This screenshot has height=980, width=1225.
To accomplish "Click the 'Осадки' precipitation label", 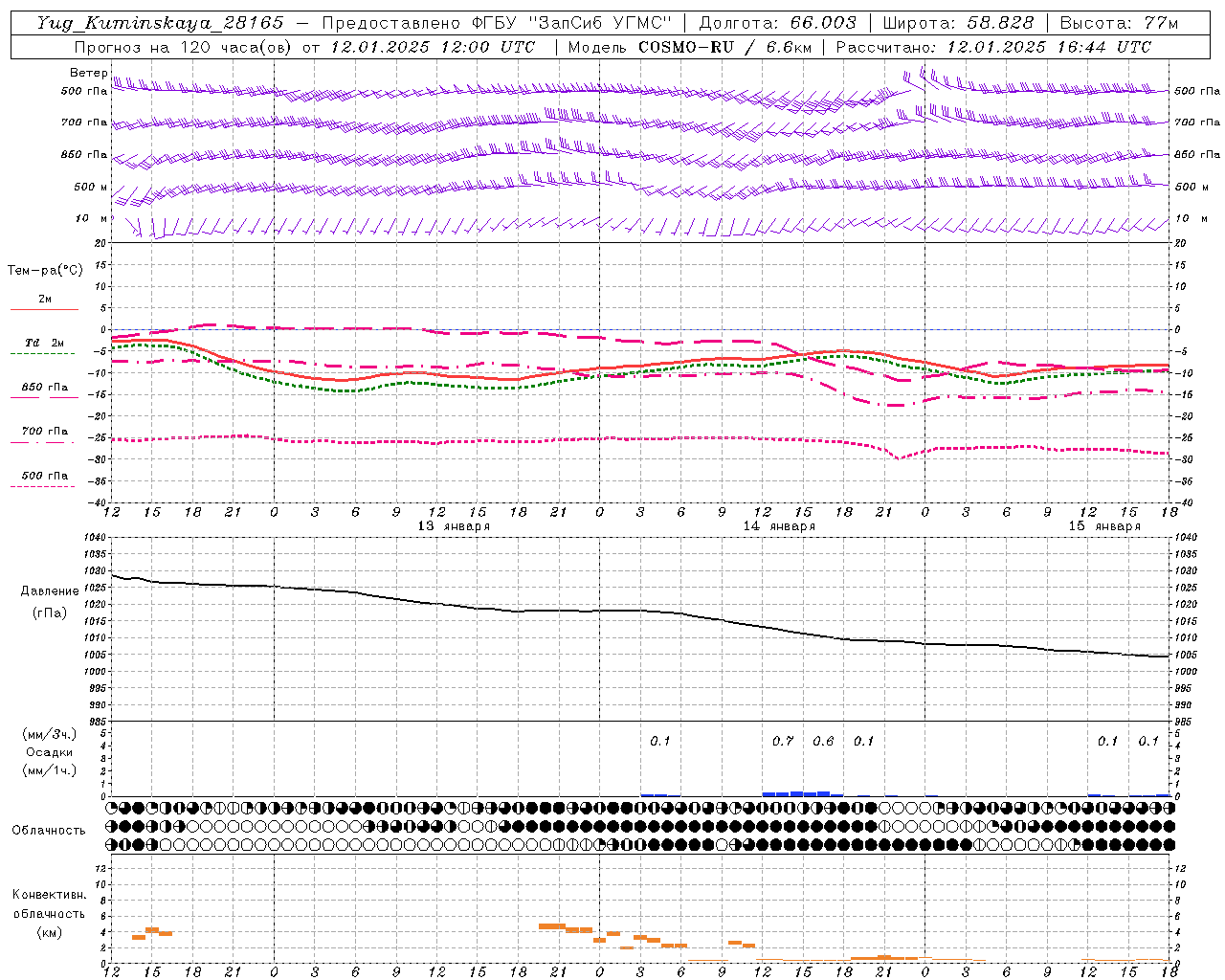I will (50, 752).
